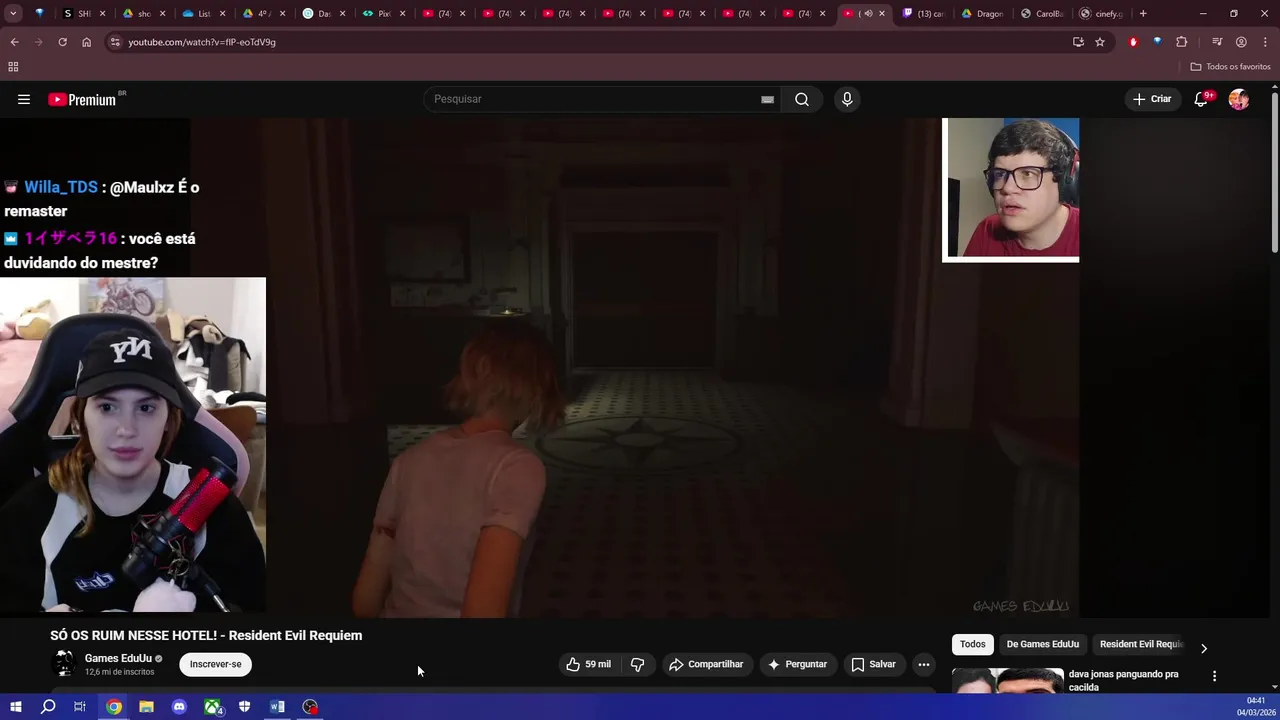
Task: Open 'dava jonas panguando pra cacilda' video title
Action: pos(1123,680)
